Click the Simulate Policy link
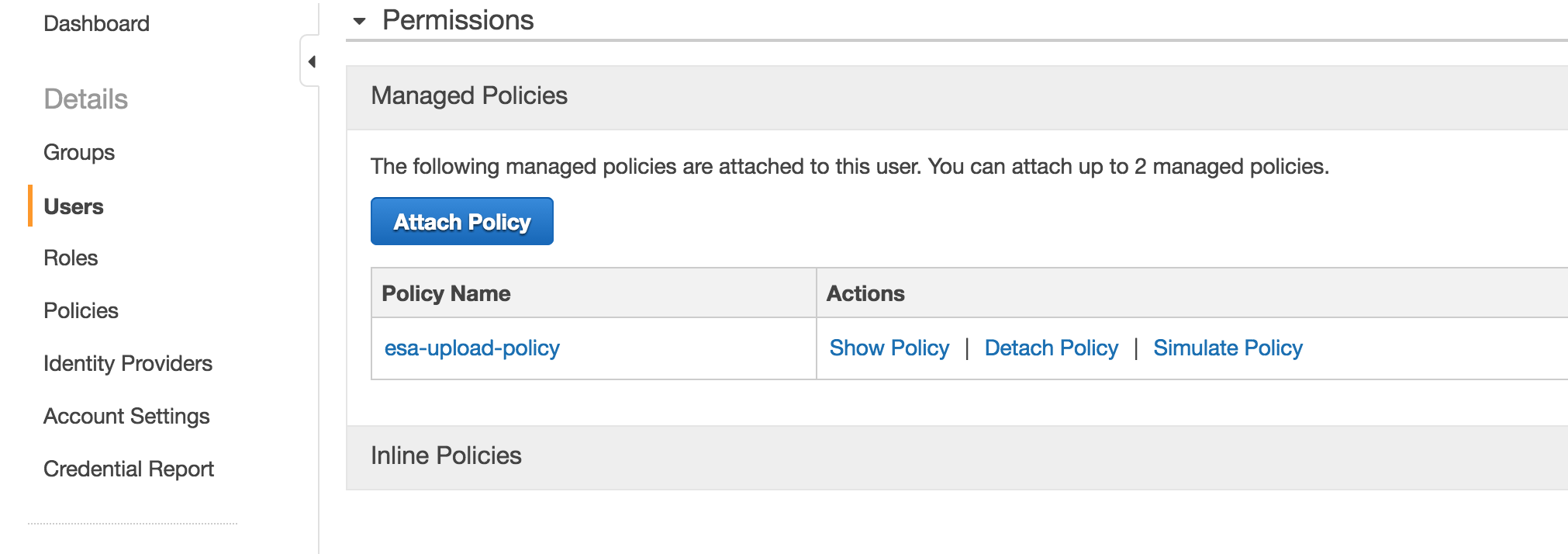This screenshot has width=1568, height=554. tap(1228, 348)
